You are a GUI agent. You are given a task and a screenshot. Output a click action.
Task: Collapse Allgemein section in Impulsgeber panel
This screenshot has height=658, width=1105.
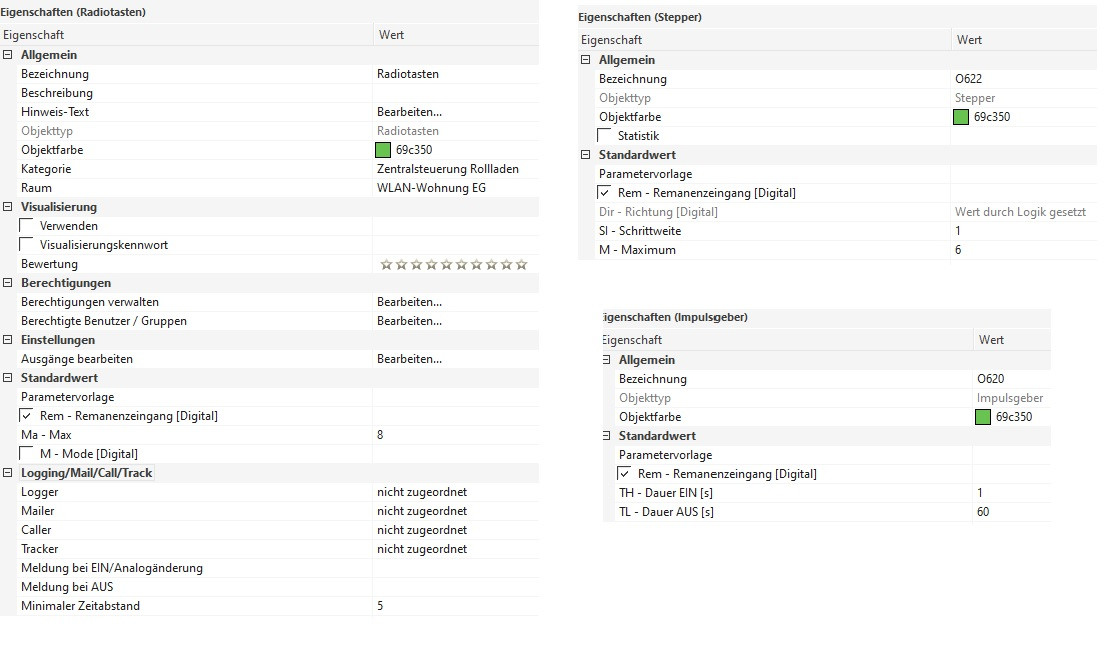pos(606,360)
